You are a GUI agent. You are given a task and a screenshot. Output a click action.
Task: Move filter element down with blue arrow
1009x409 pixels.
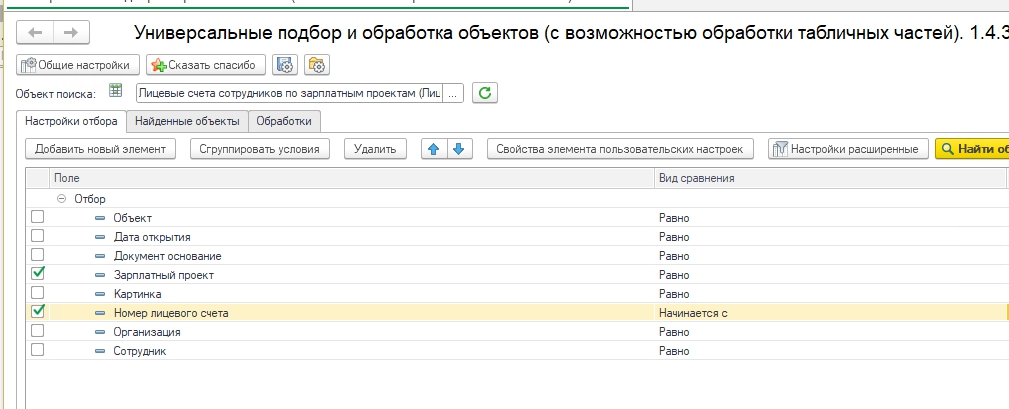click(x=458, y=149)
